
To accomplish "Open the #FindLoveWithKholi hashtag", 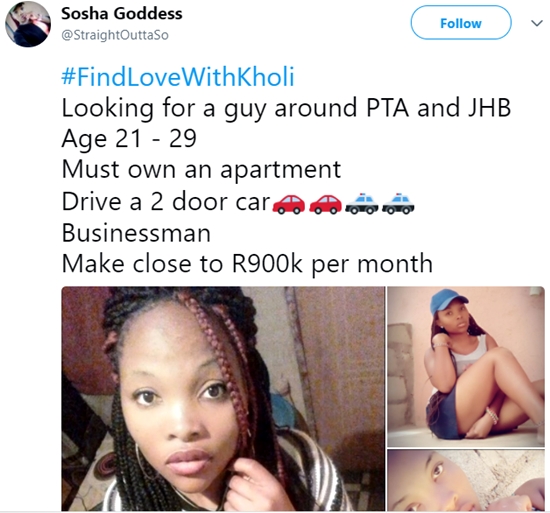I will (177, 77).
